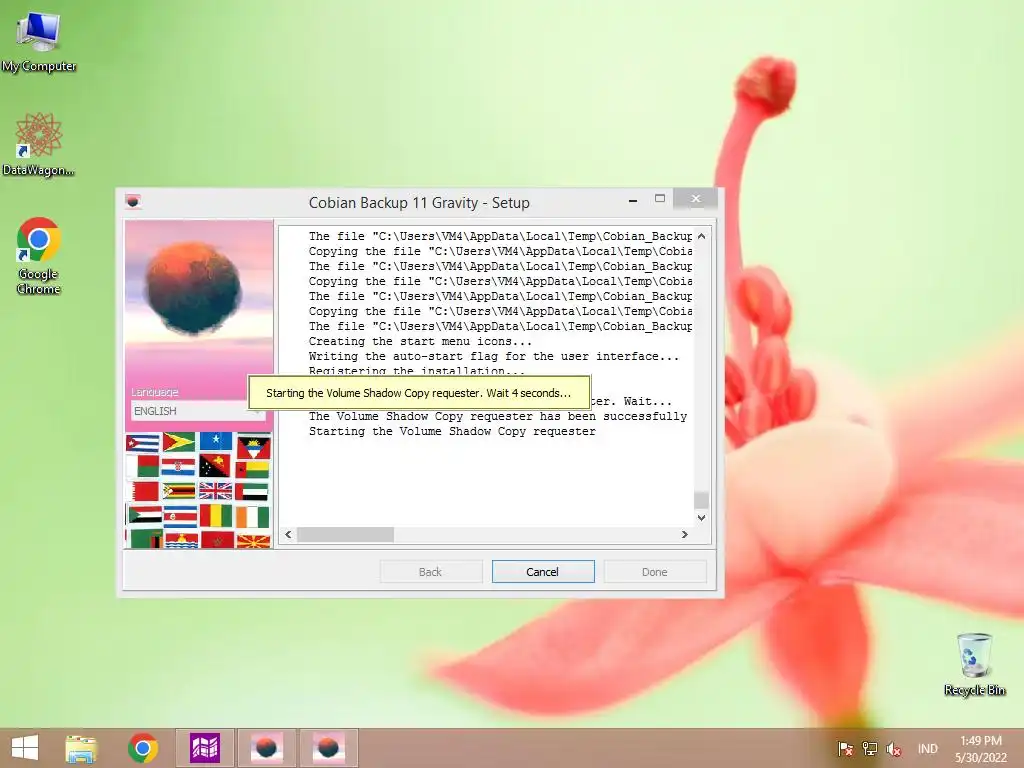Click the Cobian planet logo image

193,288
